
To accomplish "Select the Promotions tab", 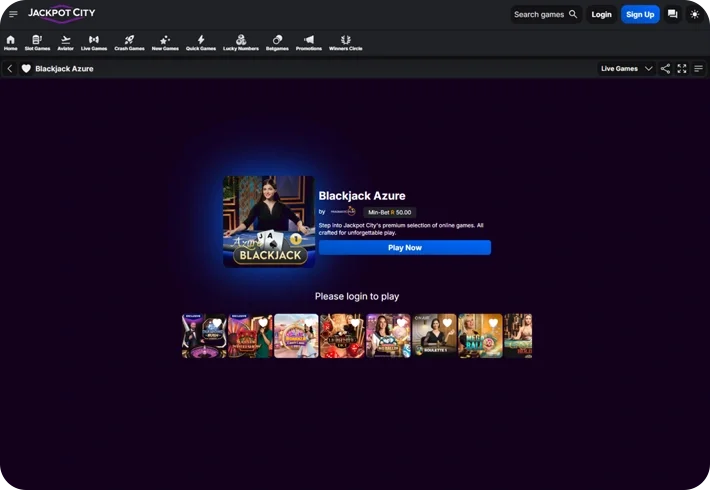I will pyautogui.click(x=309, y=42).
